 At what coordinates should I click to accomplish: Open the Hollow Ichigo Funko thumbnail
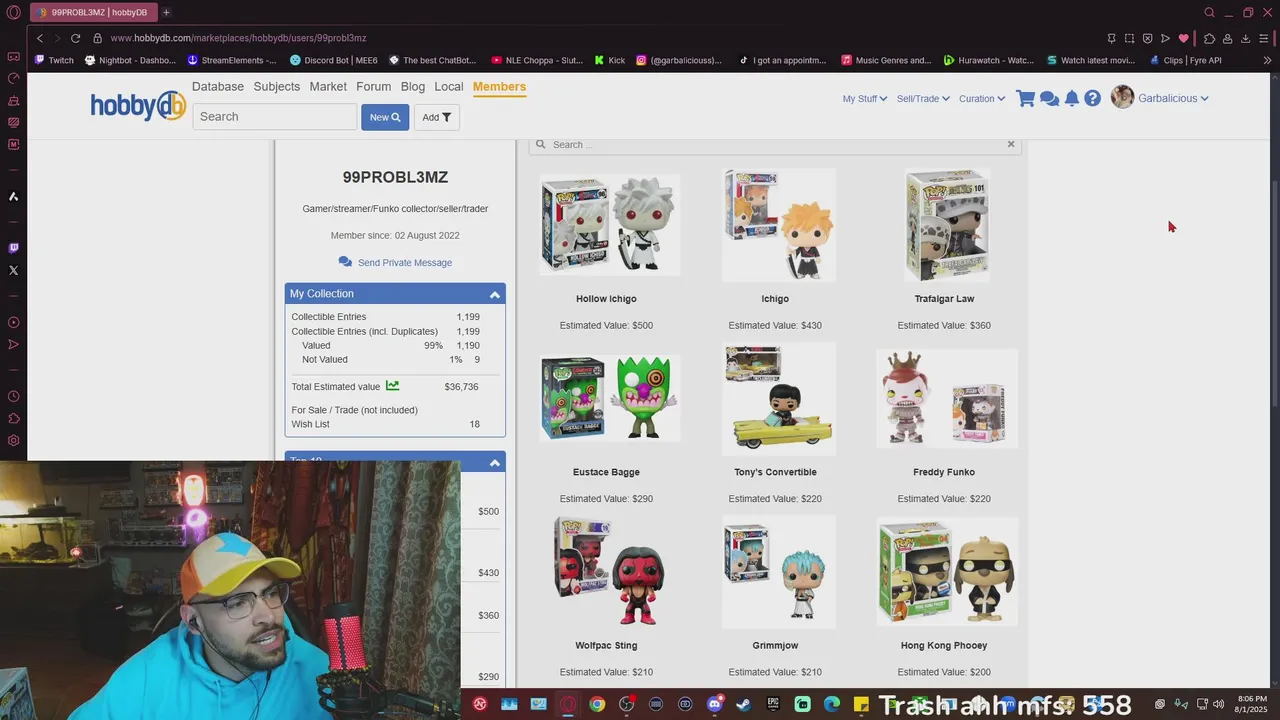coord(609,225)
